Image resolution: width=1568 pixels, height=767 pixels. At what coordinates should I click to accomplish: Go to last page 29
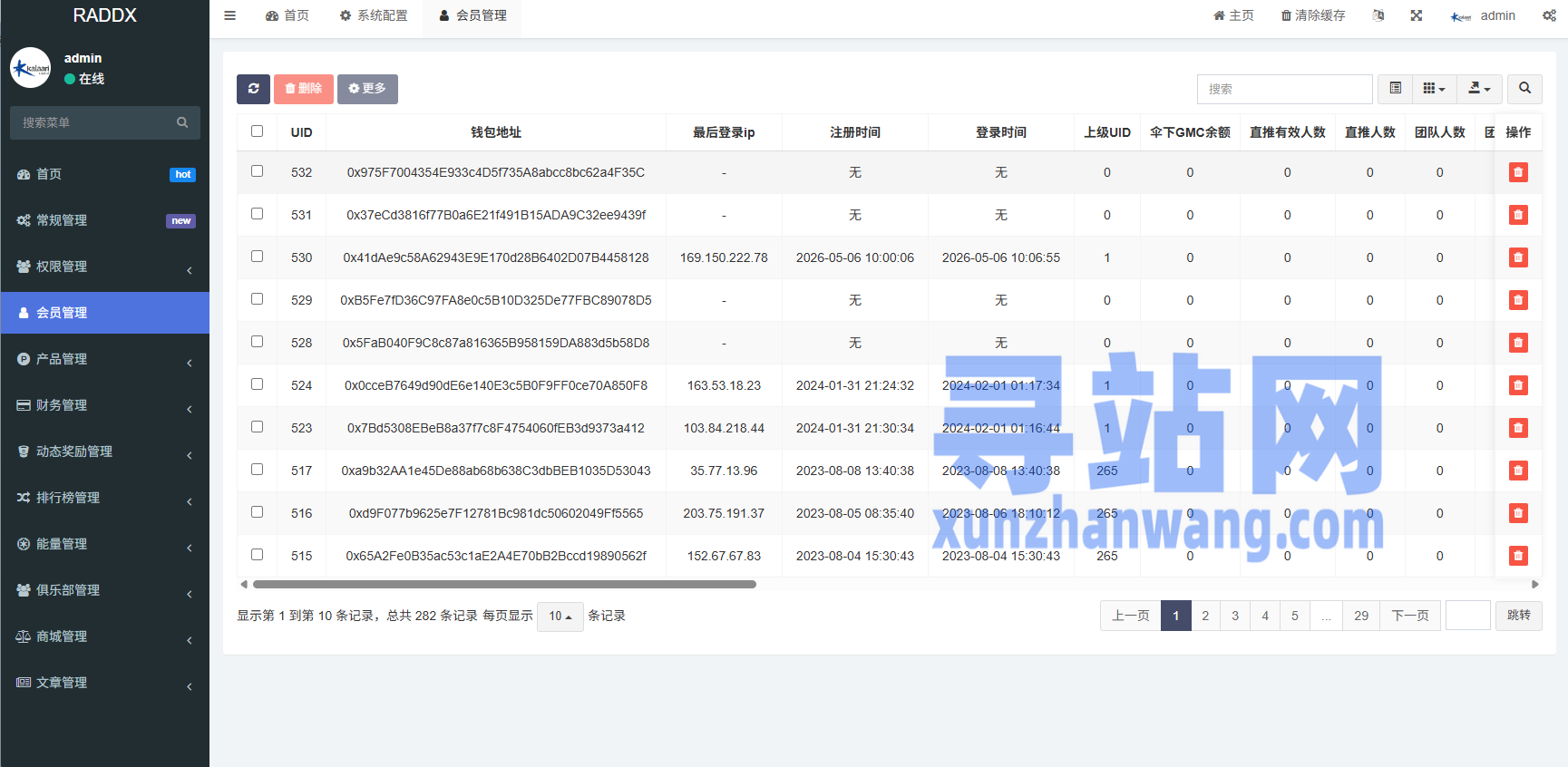pyautogui.click(x=1361, y=616)
